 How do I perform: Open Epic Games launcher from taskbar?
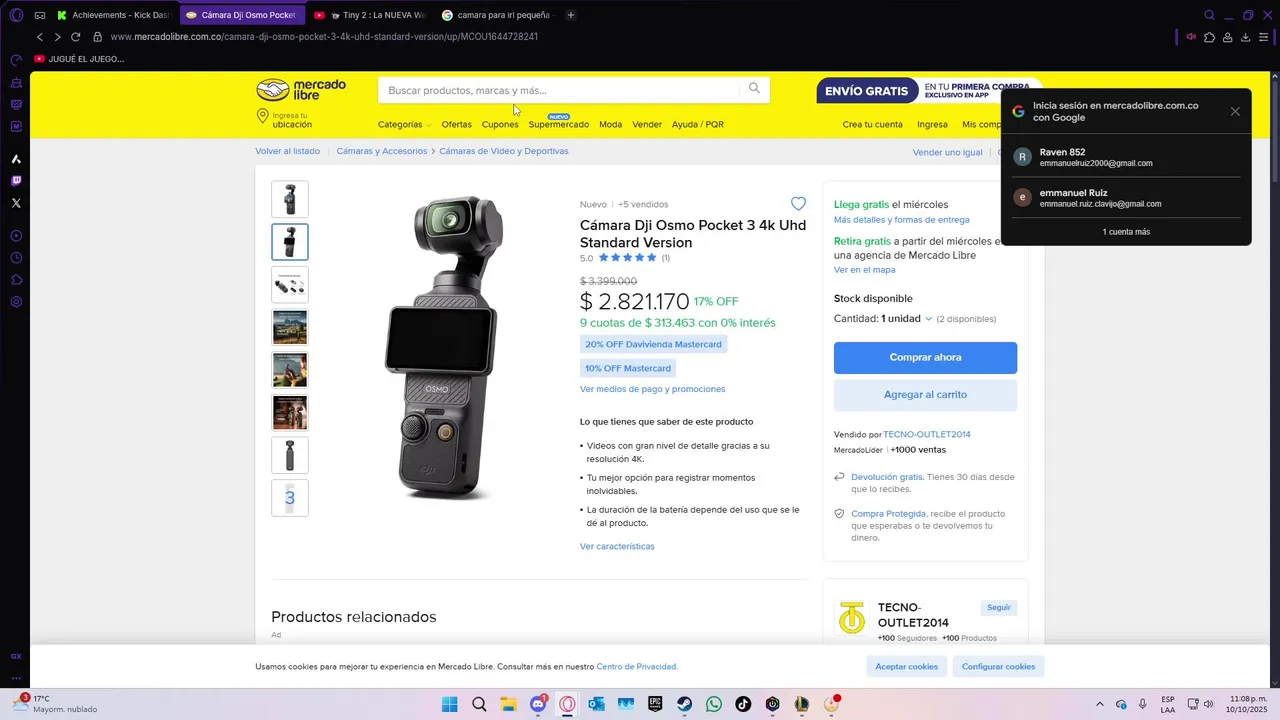655,704
